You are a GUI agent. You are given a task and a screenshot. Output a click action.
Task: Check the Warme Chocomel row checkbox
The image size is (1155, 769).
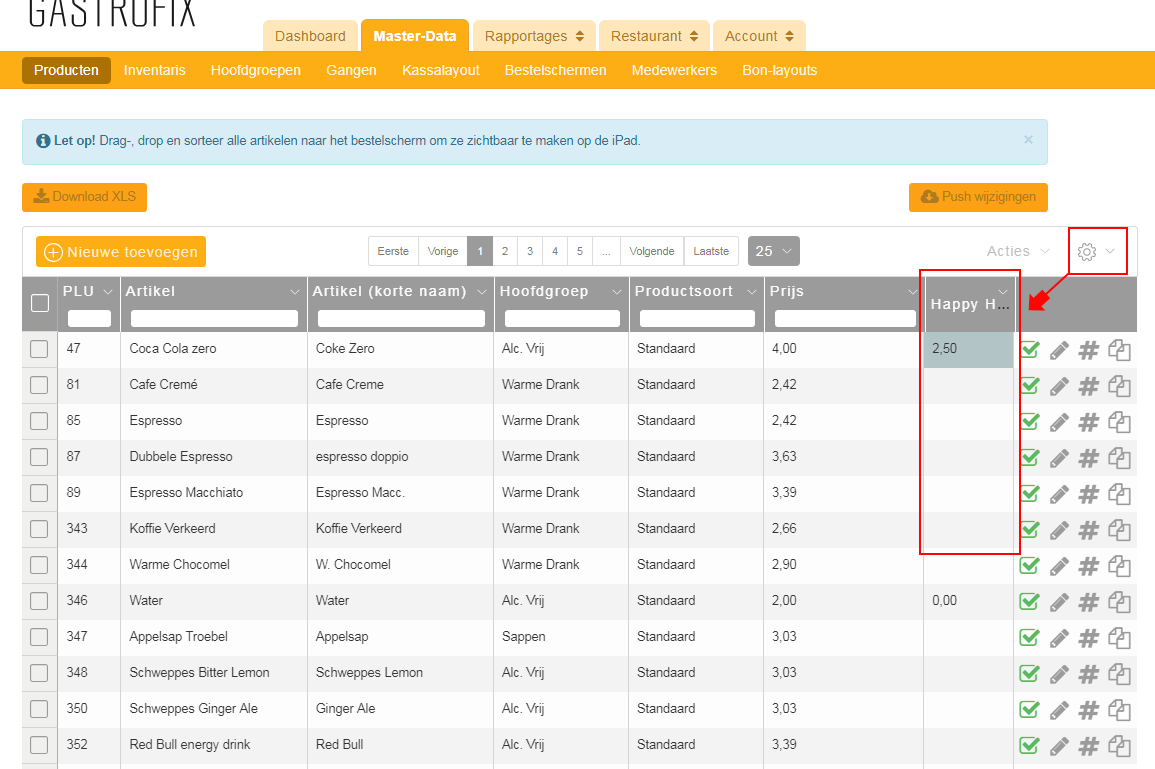pyautogui.click(x=39, y=565)
